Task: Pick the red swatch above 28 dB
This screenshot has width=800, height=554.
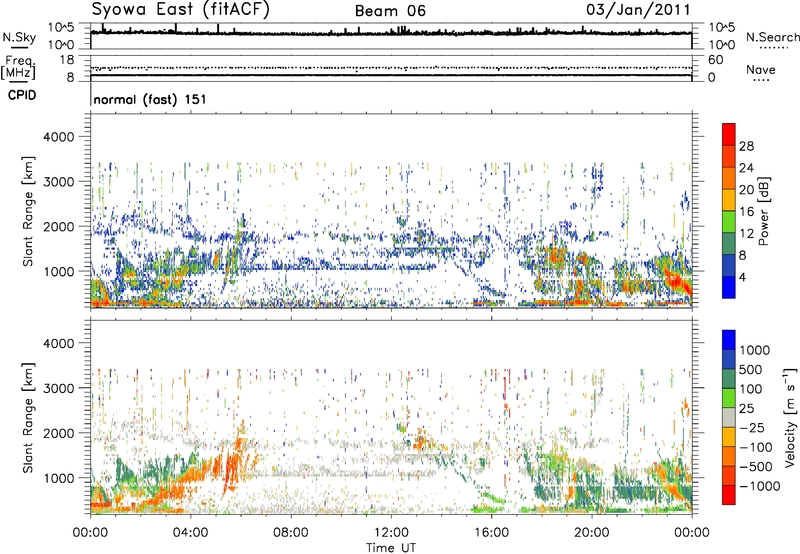Action: coord(729,134)
